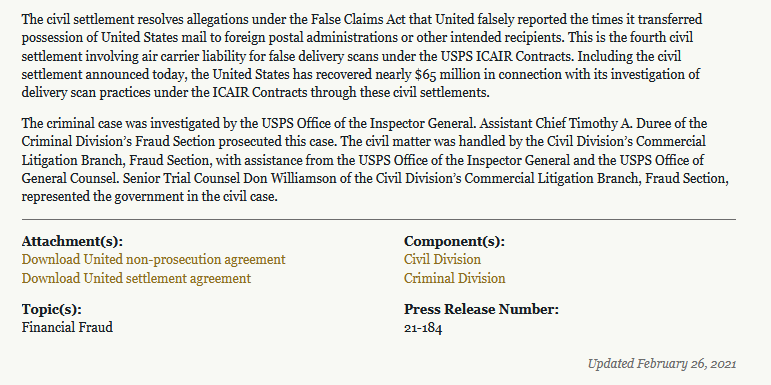Click the Updated February 26, 2021 date
This screenshot has height=385, width=771.
pos(662,364)
